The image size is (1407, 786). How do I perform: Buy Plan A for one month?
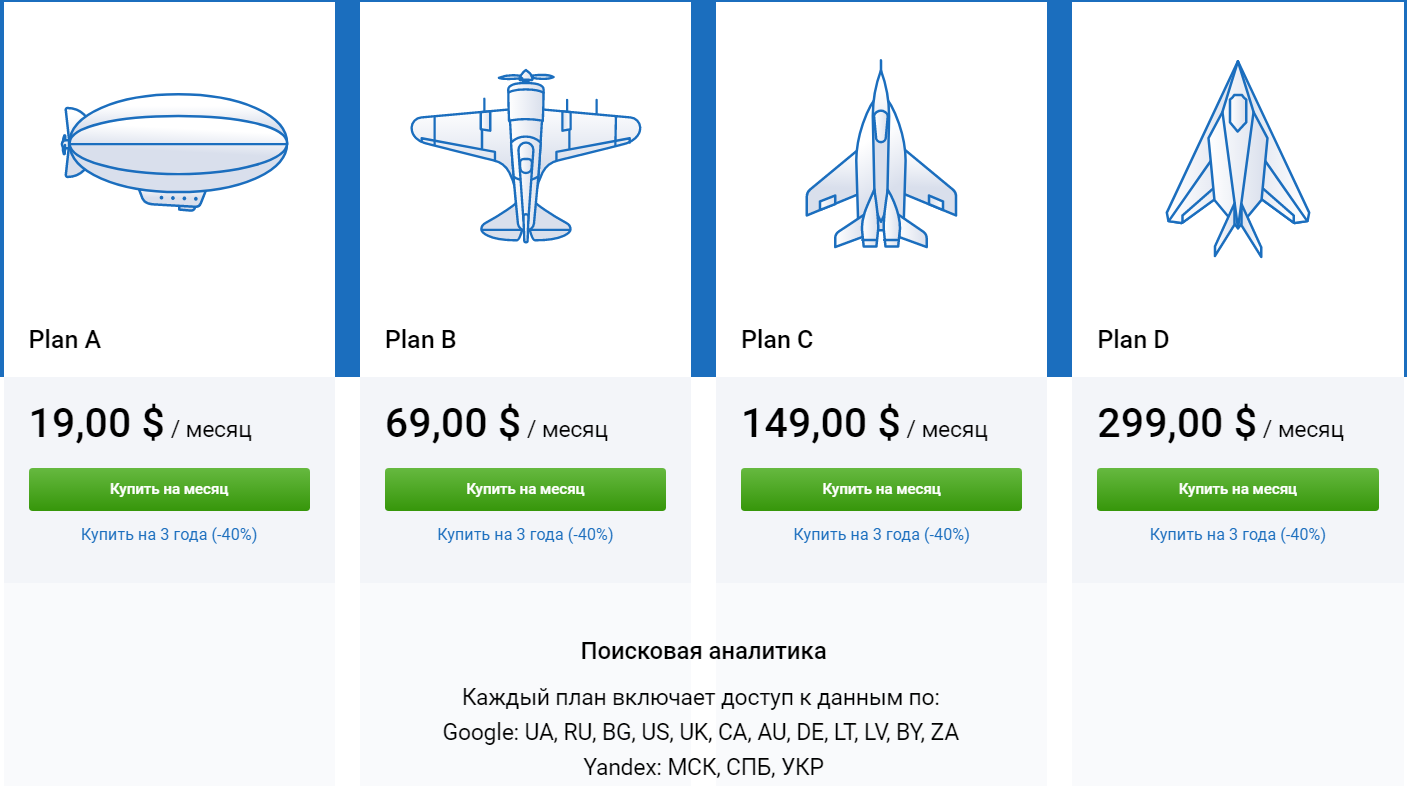(x=168, y=489)
